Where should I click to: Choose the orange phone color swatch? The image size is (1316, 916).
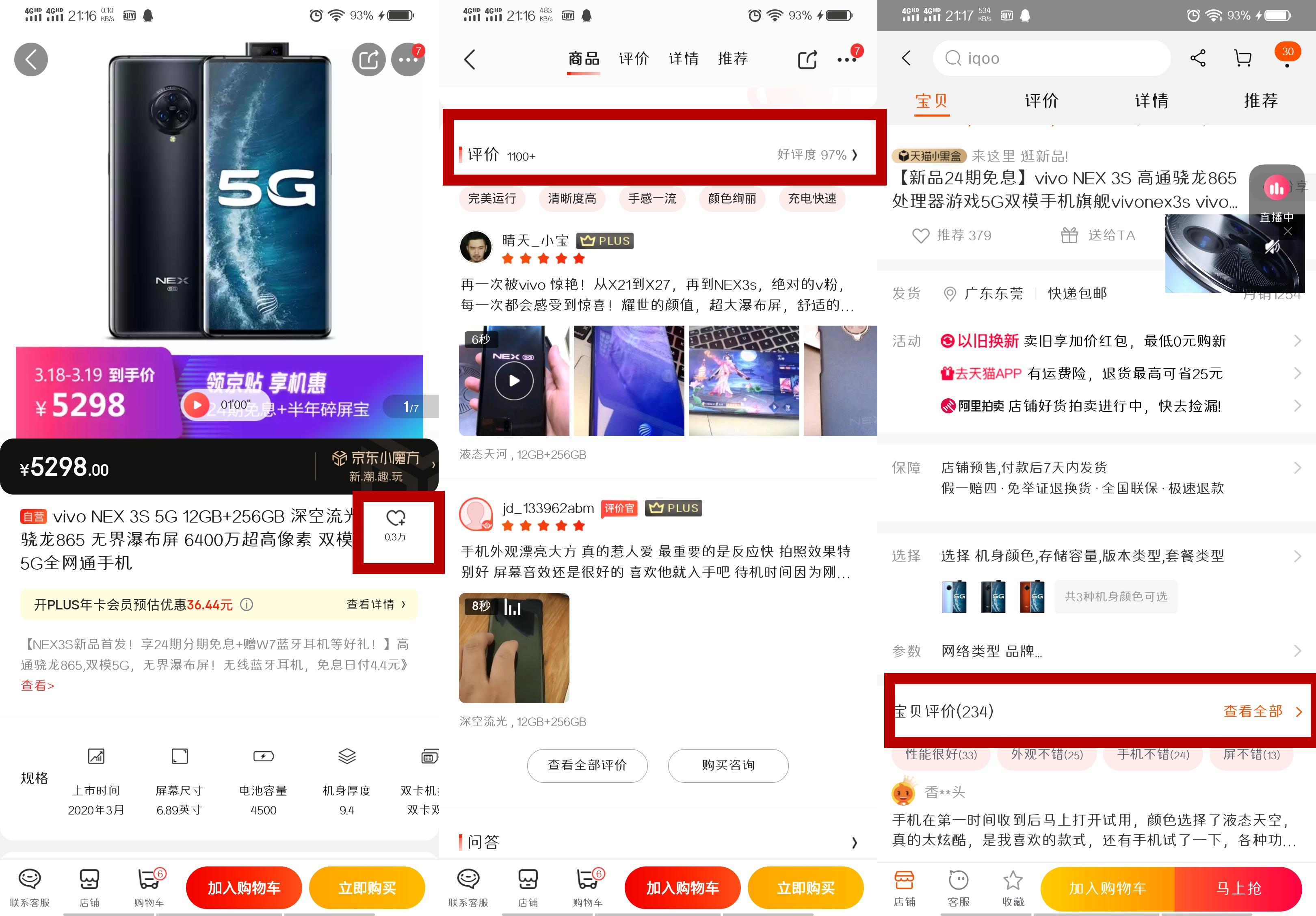[x=1032, y=597]
